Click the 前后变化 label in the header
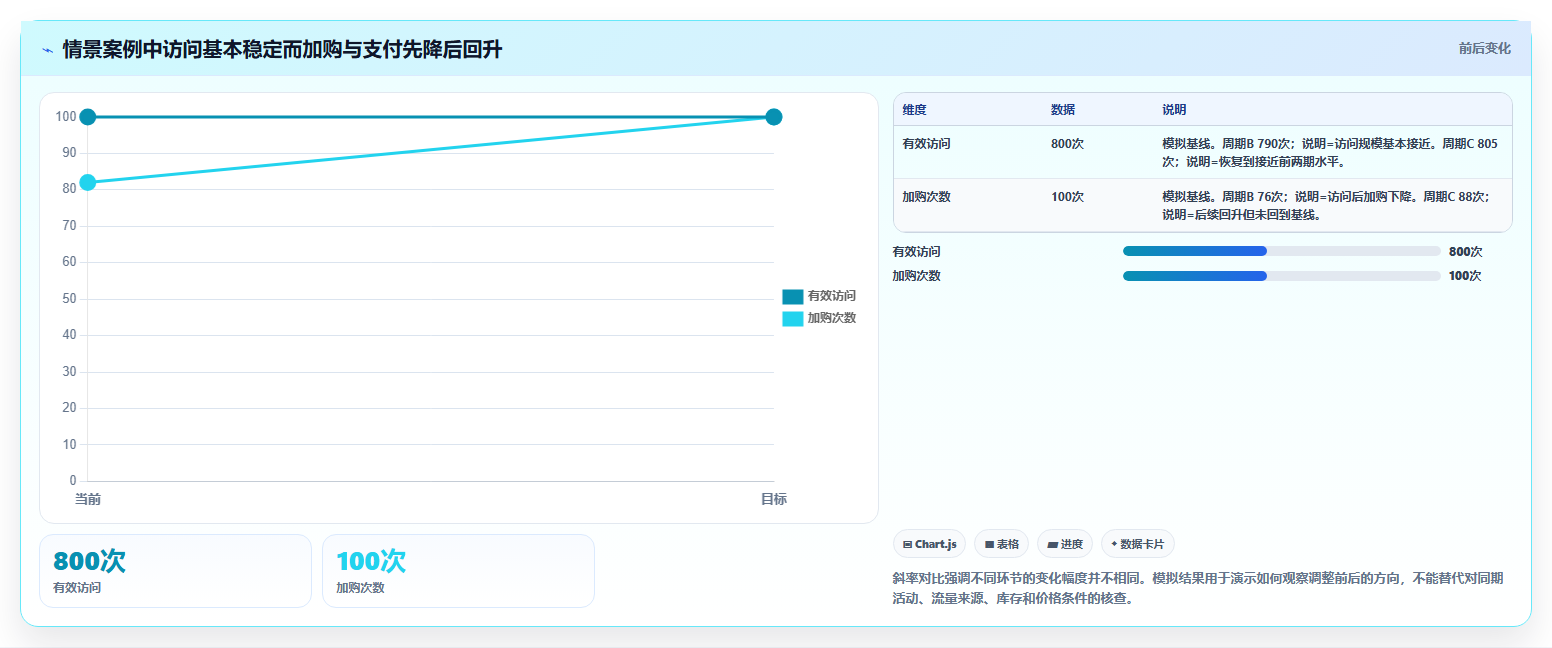Viewport: 1552px width, 648px height. (1485, 48)
